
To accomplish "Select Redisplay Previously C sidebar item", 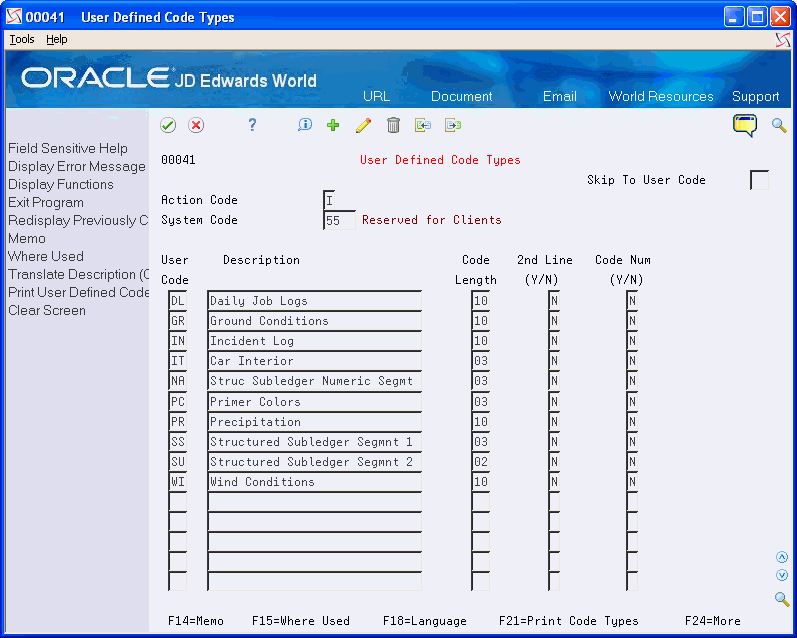I will pos(78,220).
